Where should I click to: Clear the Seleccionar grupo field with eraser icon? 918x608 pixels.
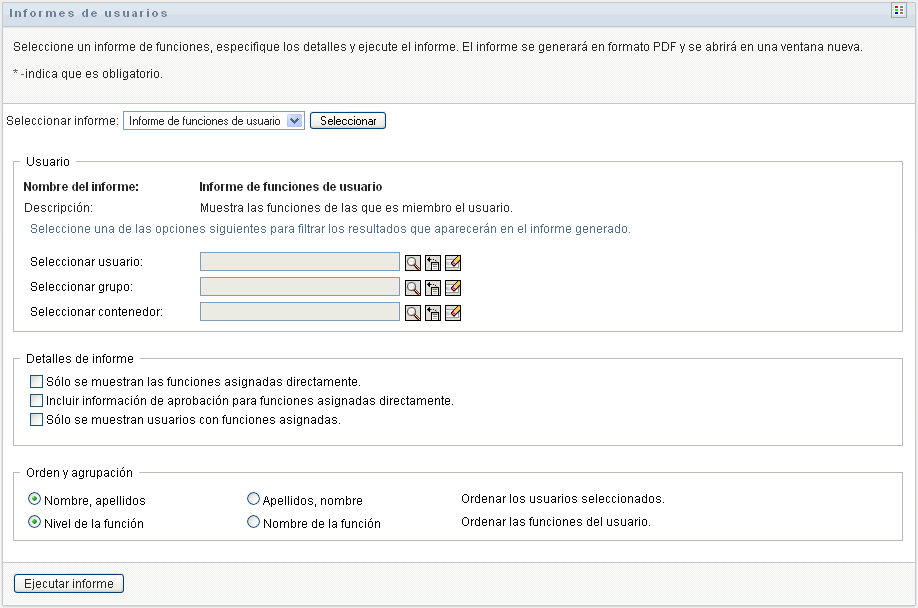453,287
